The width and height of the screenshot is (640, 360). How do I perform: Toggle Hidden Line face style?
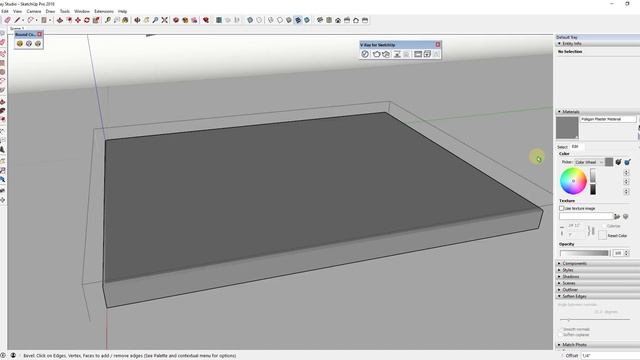(280, 20)
